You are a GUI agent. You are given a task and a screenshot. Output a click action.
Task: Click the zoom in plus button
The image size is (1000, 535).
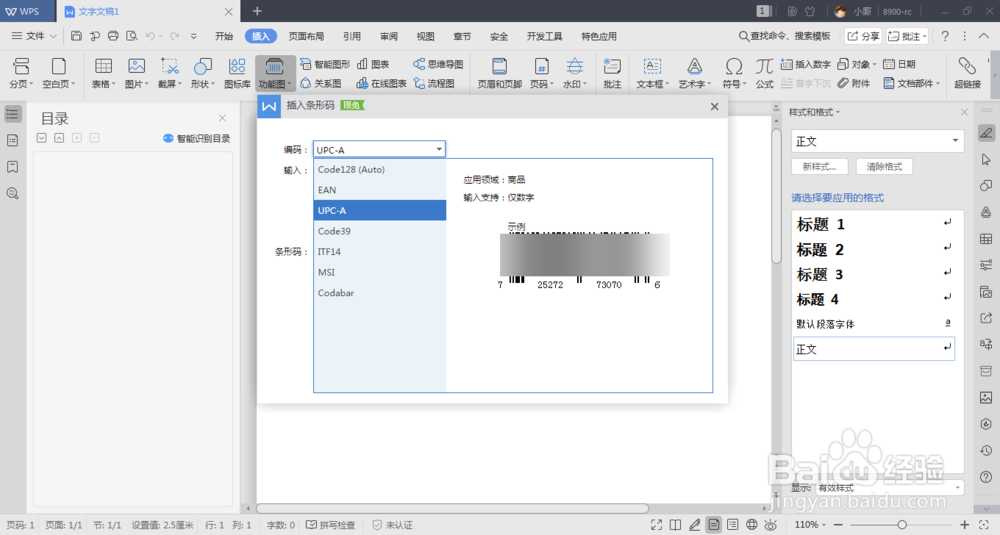pyautogui.click(x=964, y=525)
